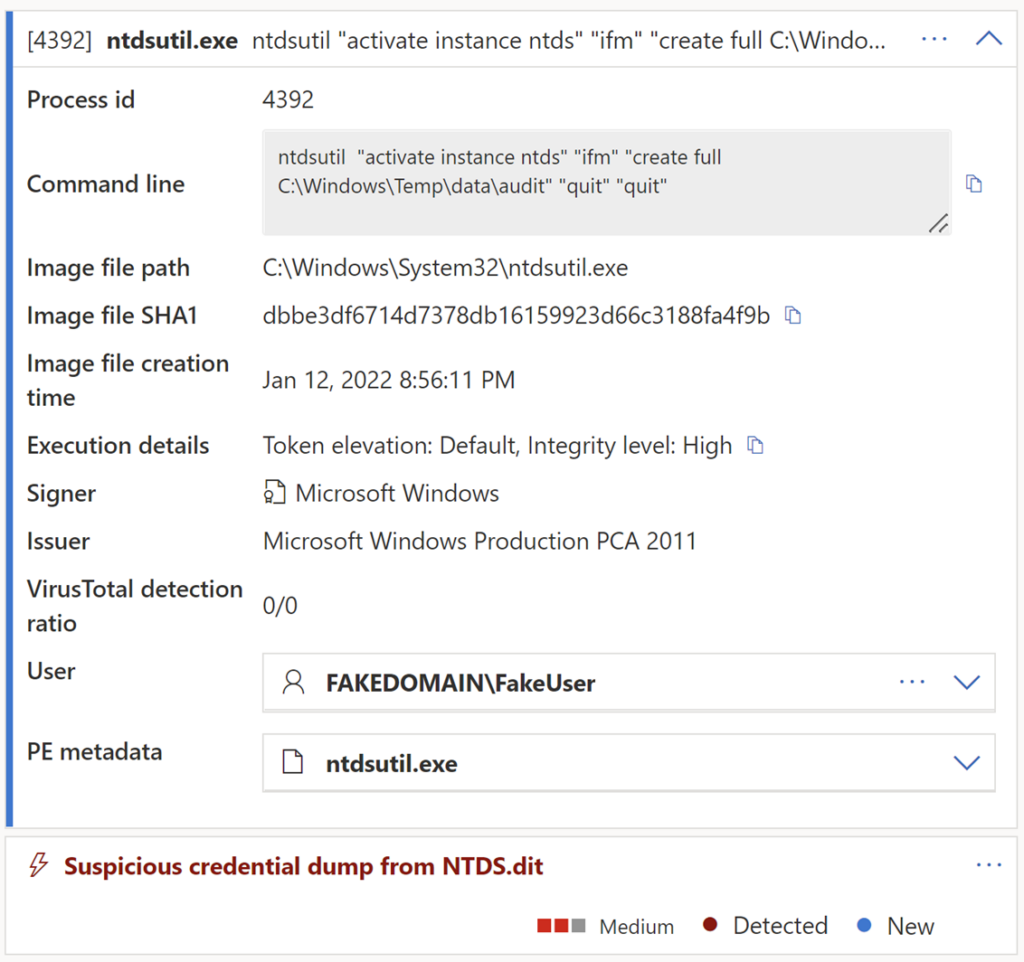
Task: Open the NTDS.dit alert options menu
Action: click(989, 864)
